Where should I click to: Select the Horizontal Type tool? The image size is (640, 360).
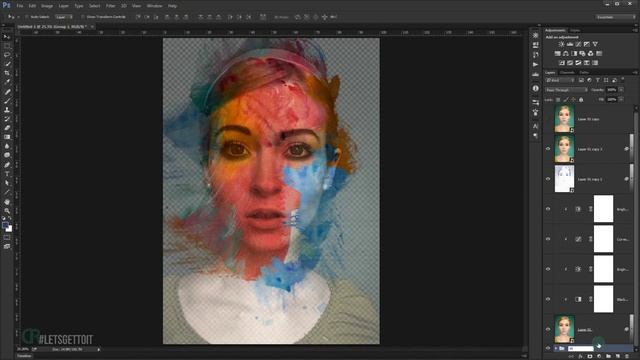7,174
